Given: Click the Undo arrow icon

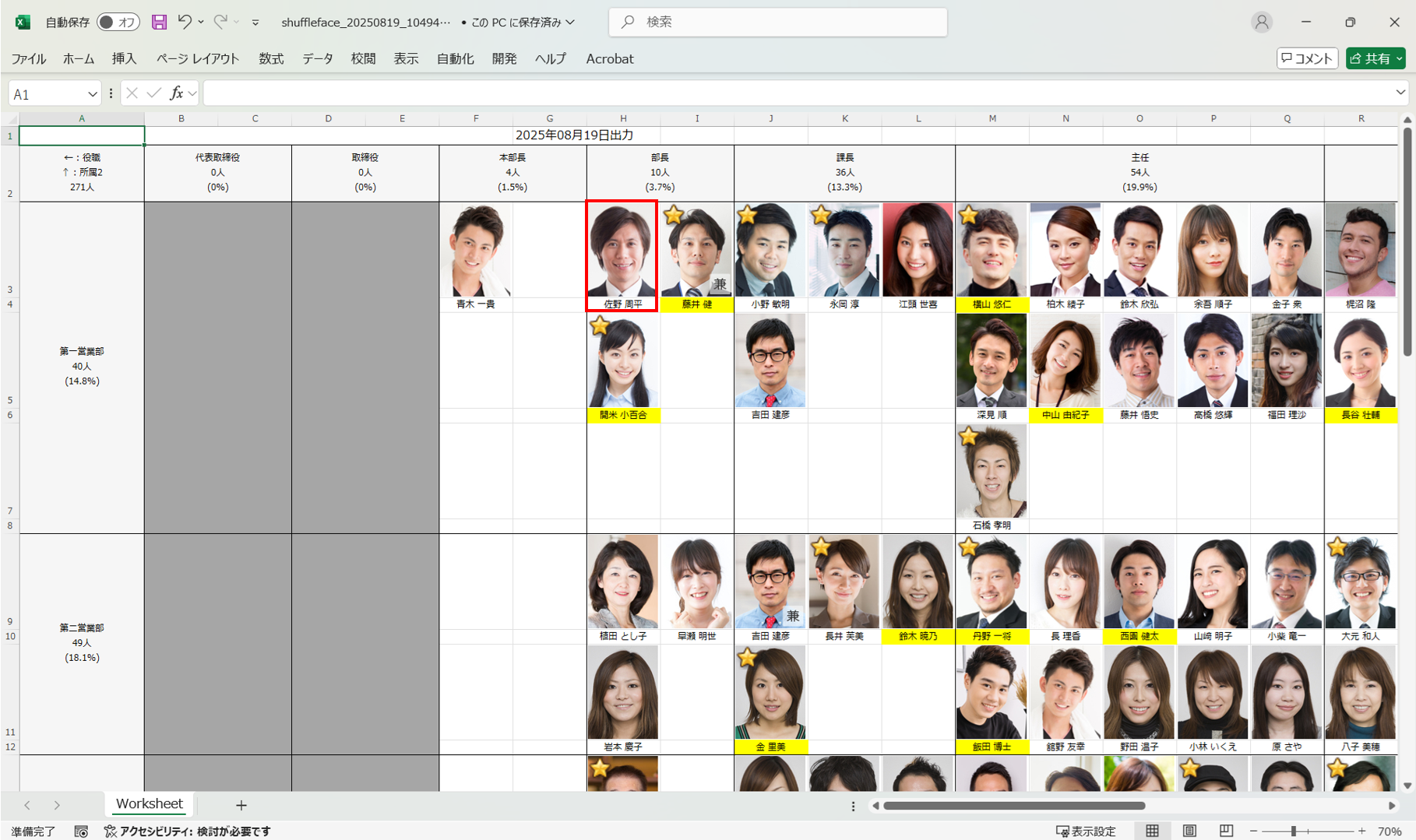Looking at the screenshot, I should (185, 22).
